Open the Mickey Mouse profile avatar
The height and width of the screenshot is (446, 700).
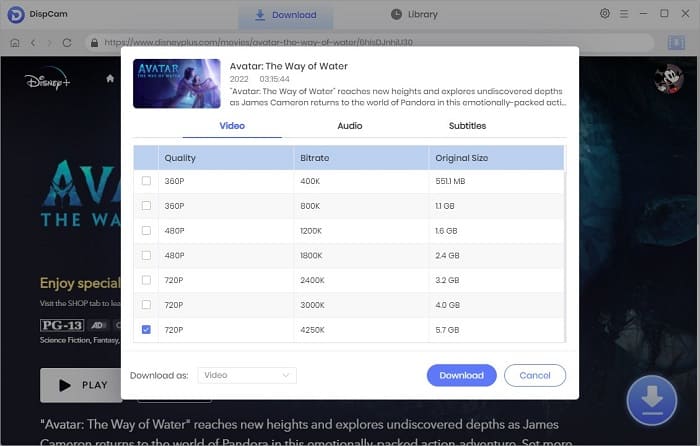click(x=668, y=79)
